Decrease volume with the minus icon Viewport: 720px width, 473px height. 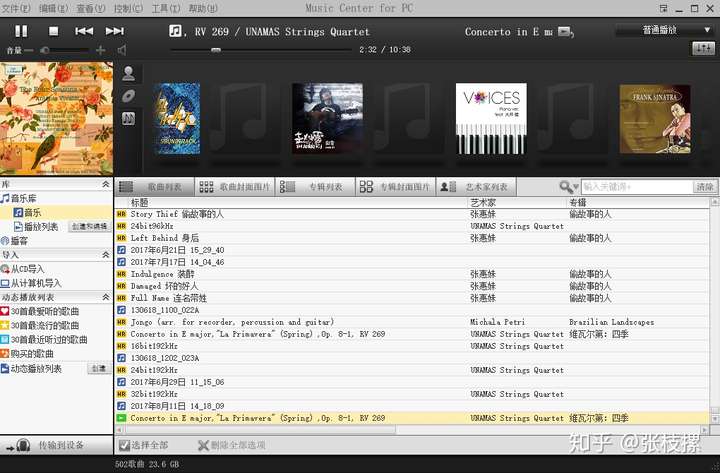(28, 50)
